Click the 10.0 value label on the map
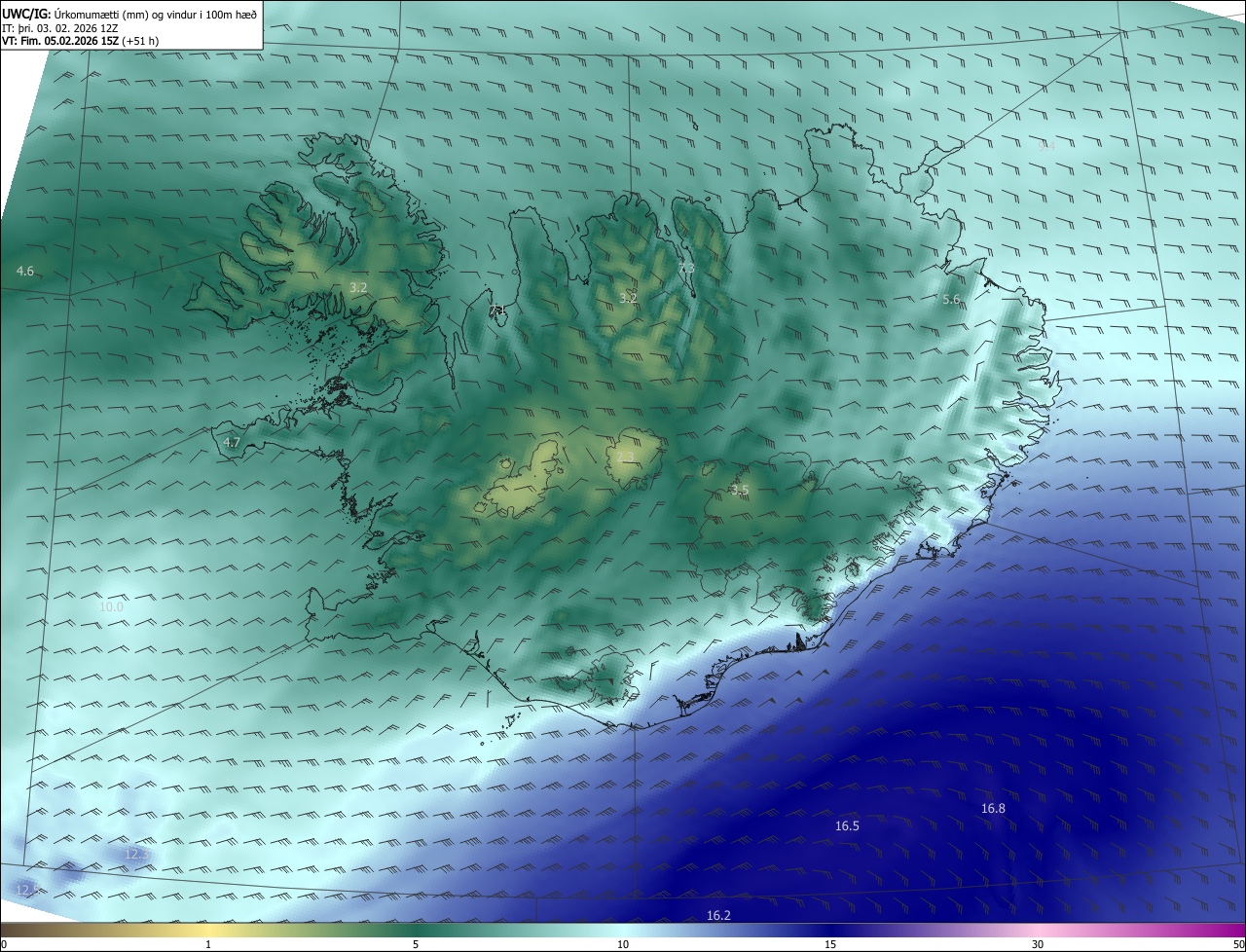The width and height of the screenshot is (1246, 952). tap(112, 606)
